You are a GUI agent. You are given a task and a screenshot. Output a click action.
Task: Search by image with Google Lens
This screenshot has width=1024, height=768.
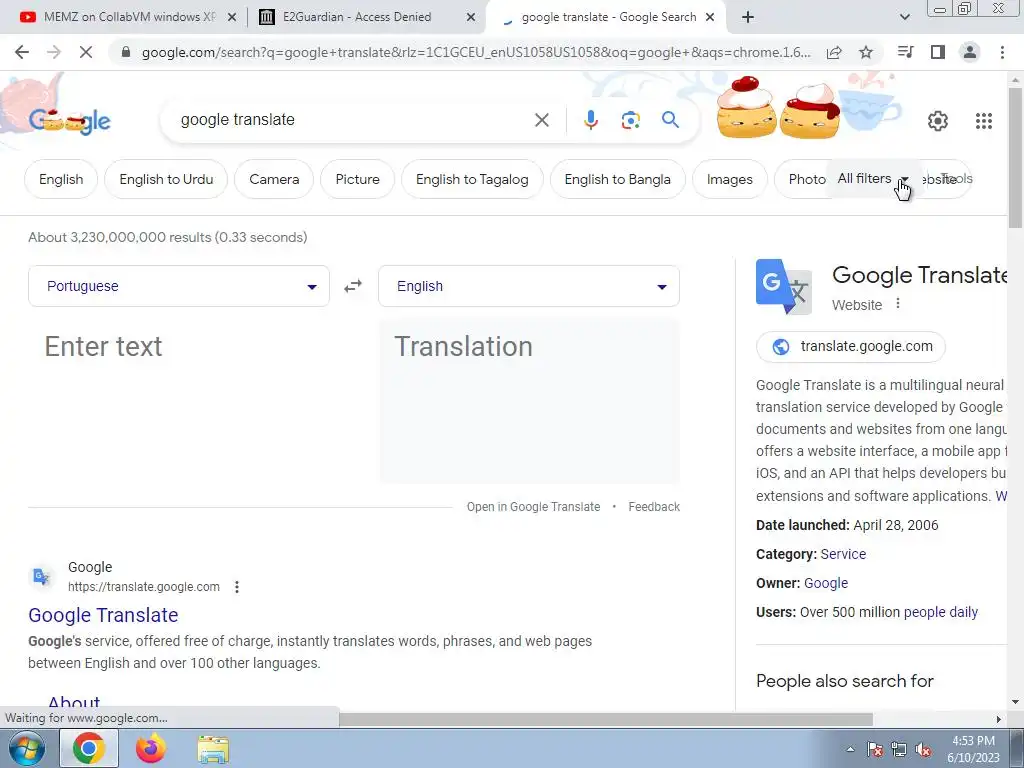coord(630,120)
